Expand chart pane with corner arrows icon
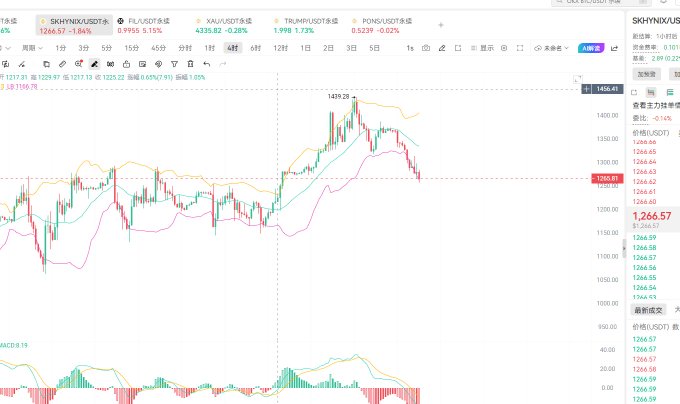This screenshot has width=680, height=404. click(x=577, y=79)
